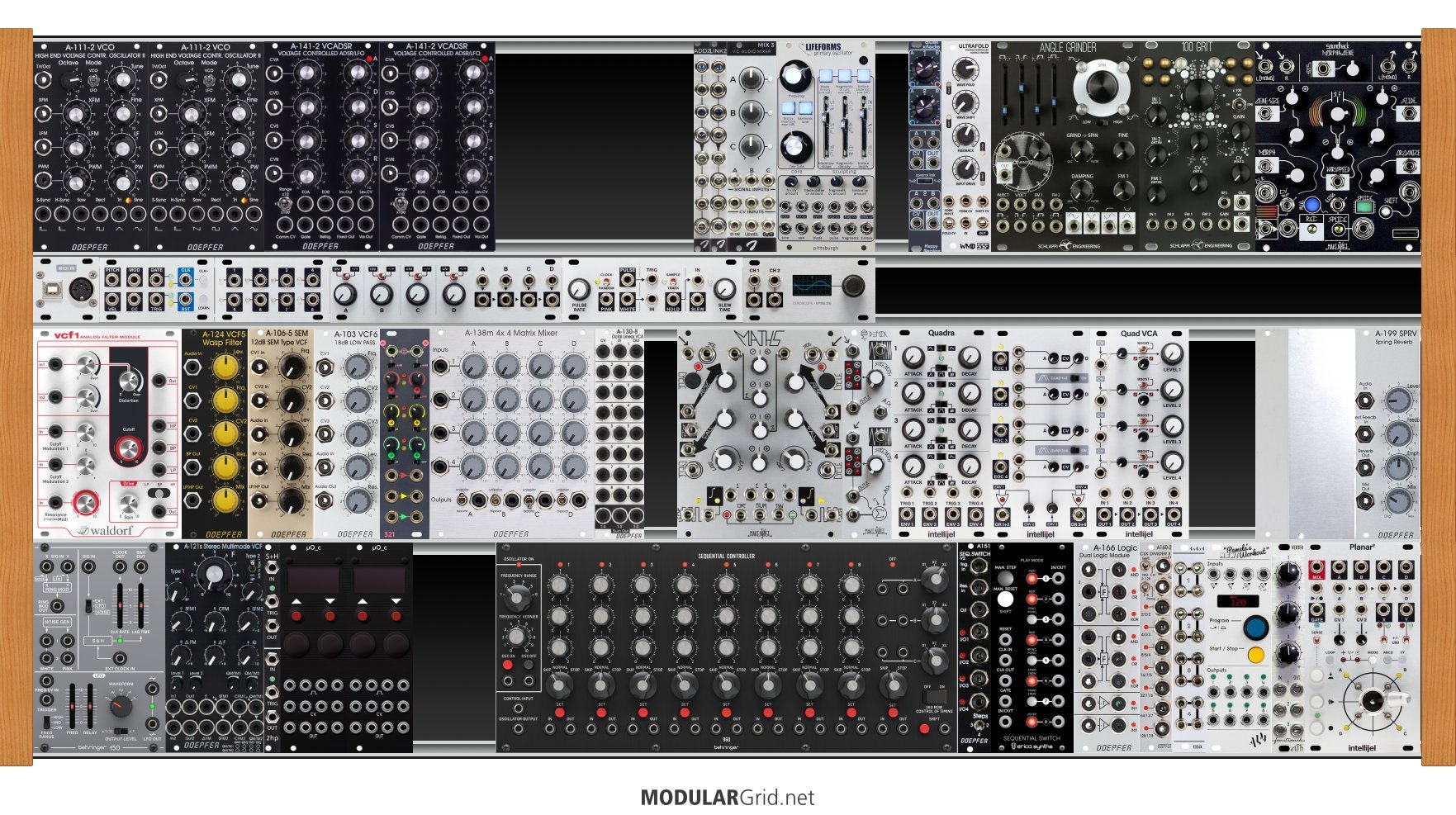The image size is (1456, 815).
Task: Click the OSCILLATOR OUTPUT jack on the Behringer 960
Action: point(519,728)
